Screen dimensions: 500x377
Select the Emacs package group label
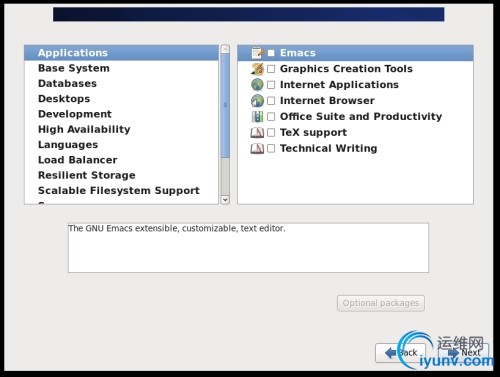click(x=298, y=53)
